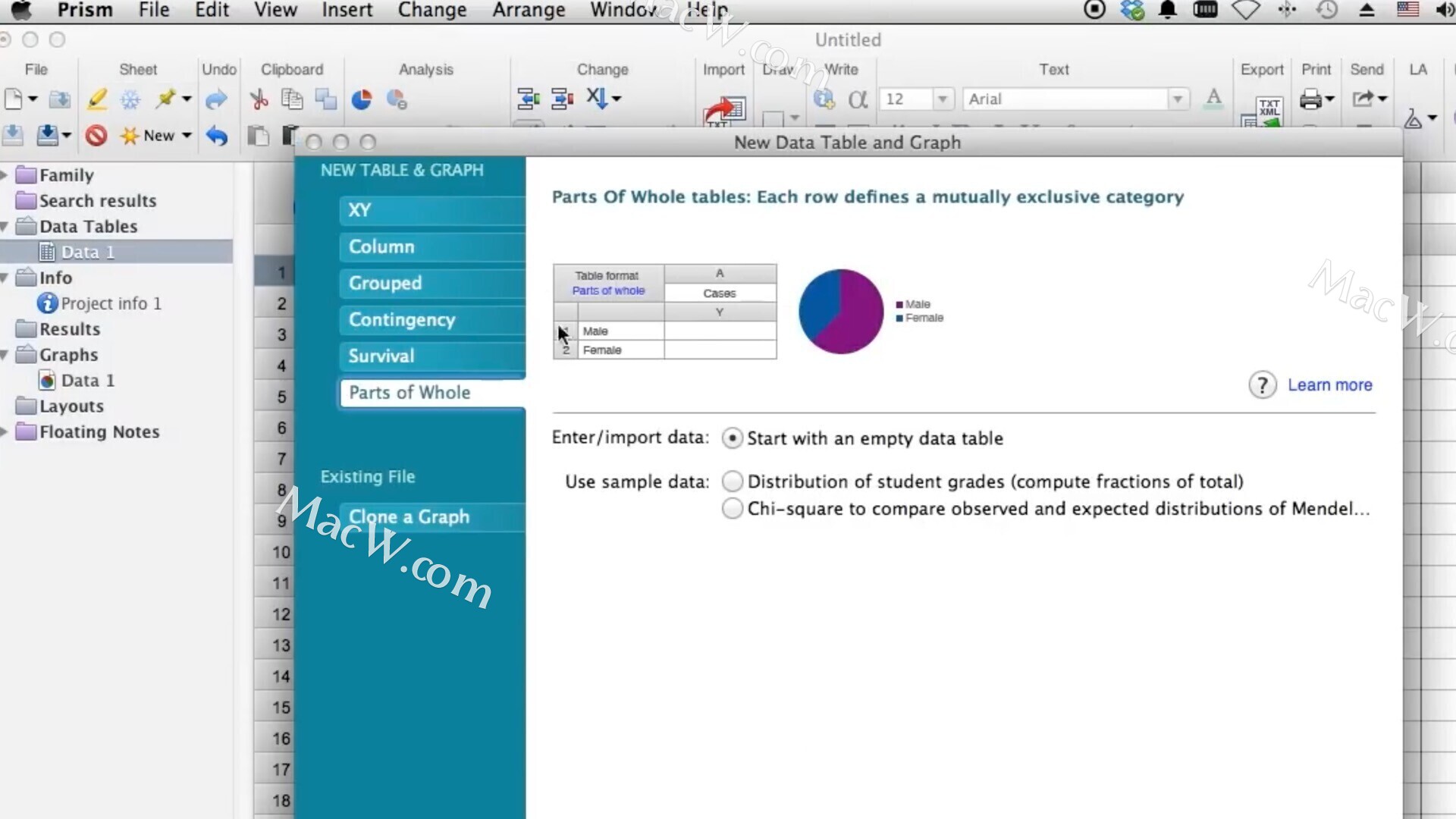Open the New sheet dropdown
The image size is (1456, 819).
coord(187,136)
